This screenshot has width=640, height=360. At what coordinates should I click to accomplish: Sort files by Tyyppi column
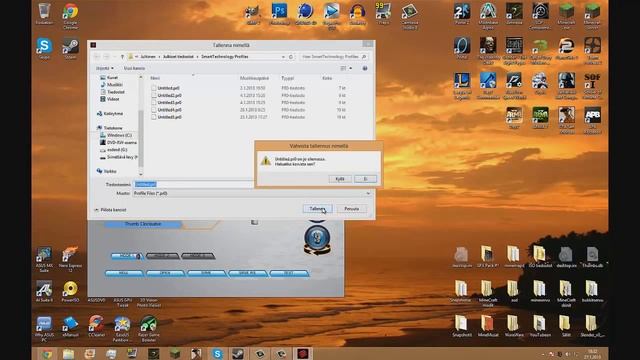click(287, 78)
